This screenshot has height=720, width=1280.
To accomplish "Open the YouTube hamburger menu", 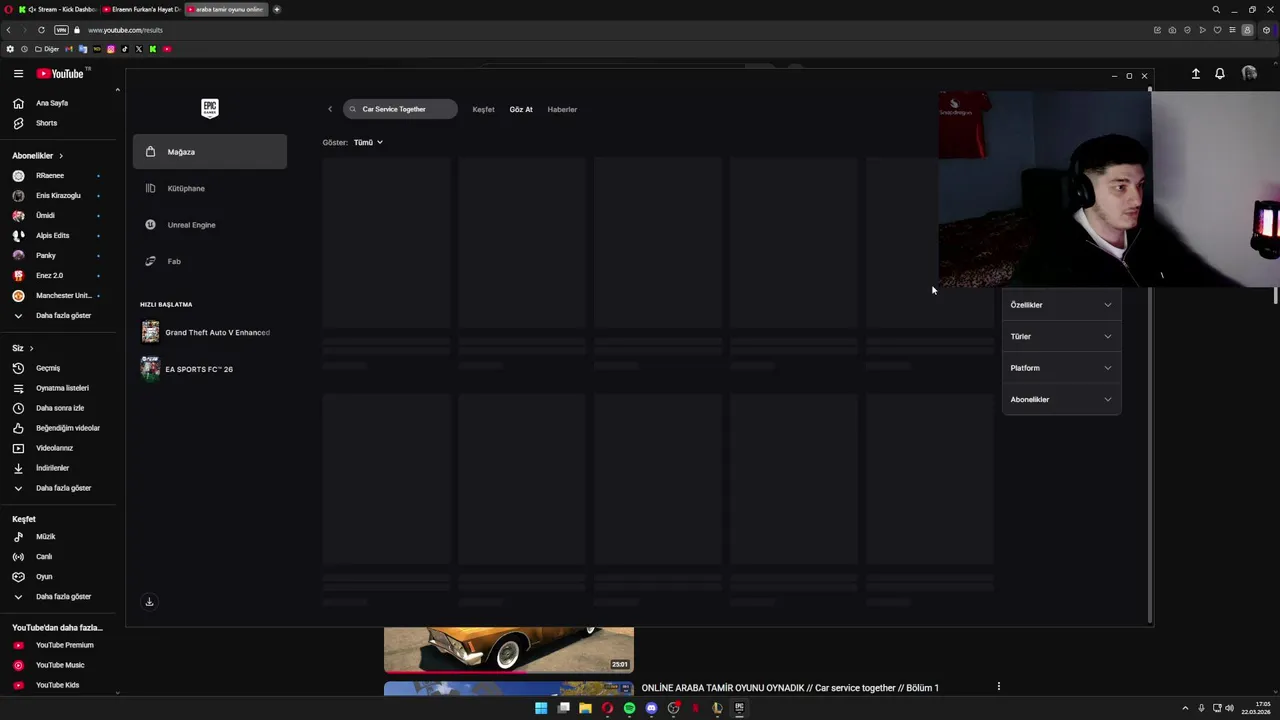I will click(18, 74).
